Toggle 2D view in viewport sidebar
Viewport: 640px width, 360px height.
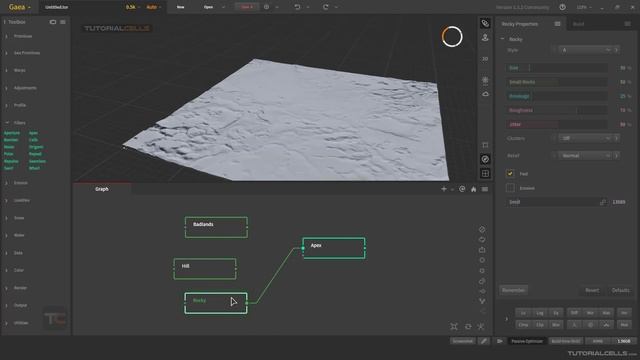click(485, 59)
